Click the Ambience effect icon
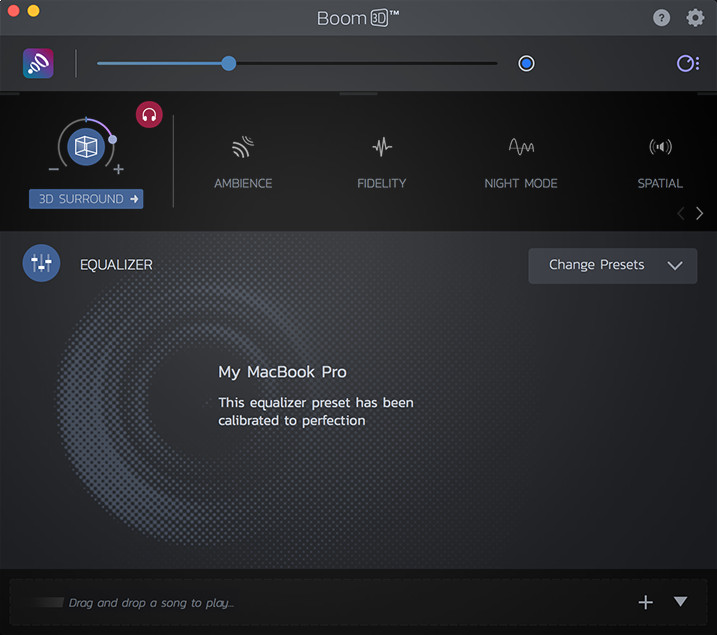 (x=243, y=147)
